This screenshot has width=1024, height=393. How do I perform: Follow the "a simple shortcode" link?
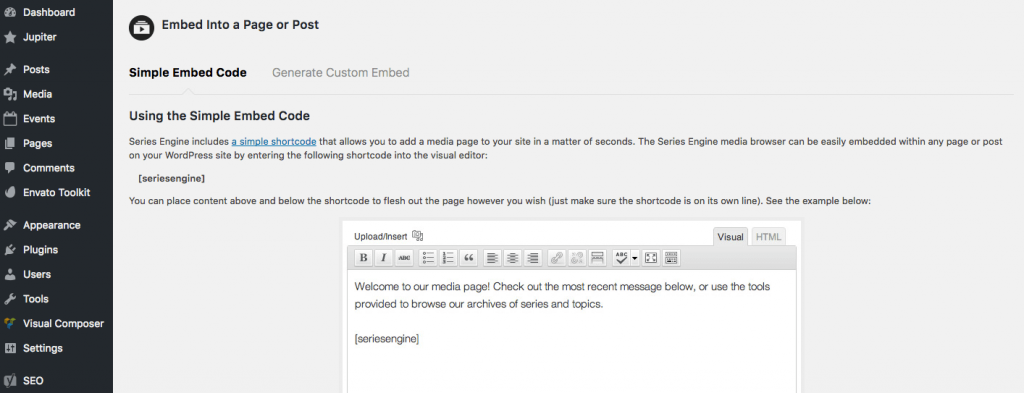click(274, 141)
